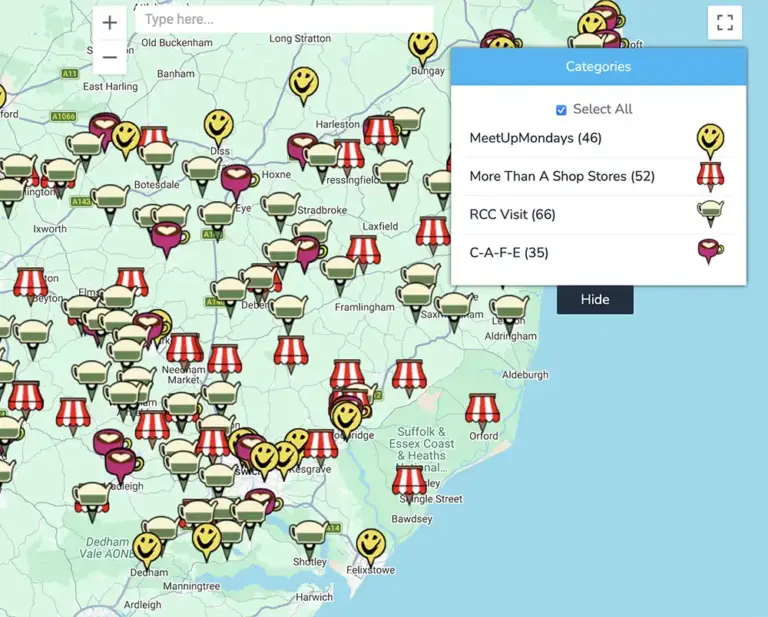The width and height of the screenshot is (768, 617).
Task: Click the Categories panel header
Action: (x=598, y=67)
